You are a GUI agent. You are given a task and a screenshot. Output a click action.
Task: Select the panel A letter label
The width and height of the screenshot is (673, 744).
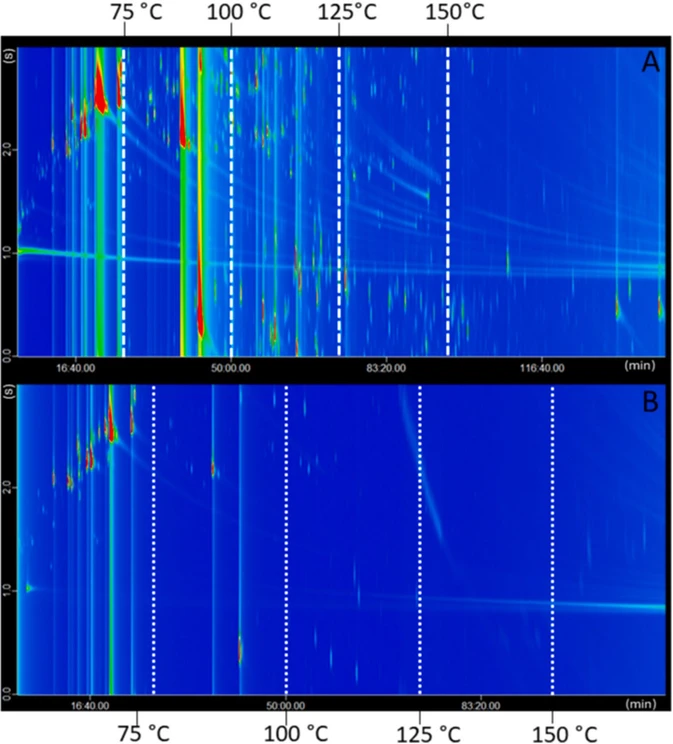(x=650, y=64)
